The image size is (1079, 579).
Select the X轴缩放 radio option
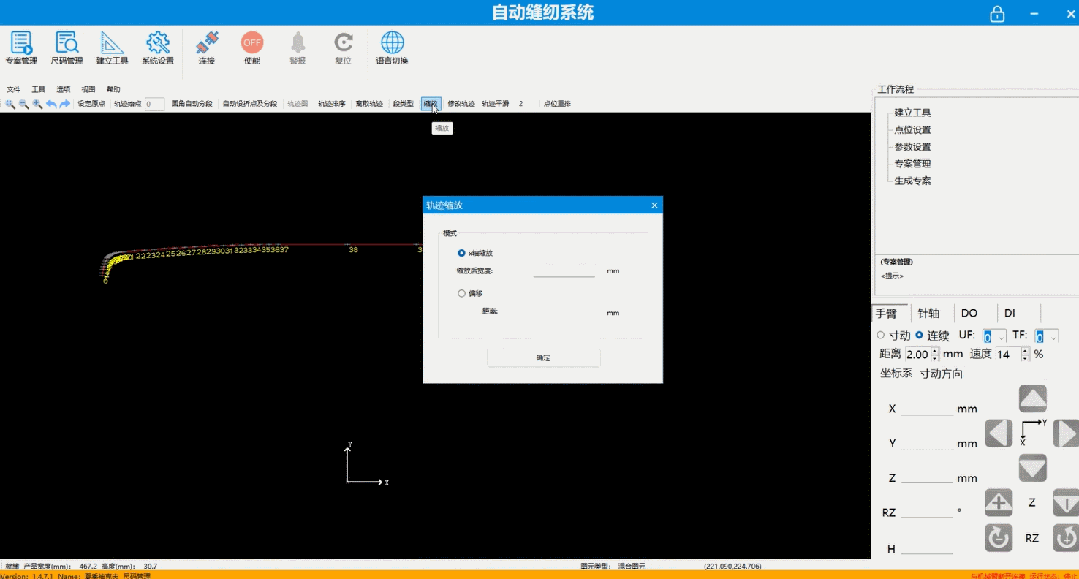click(x=462, y=253)
